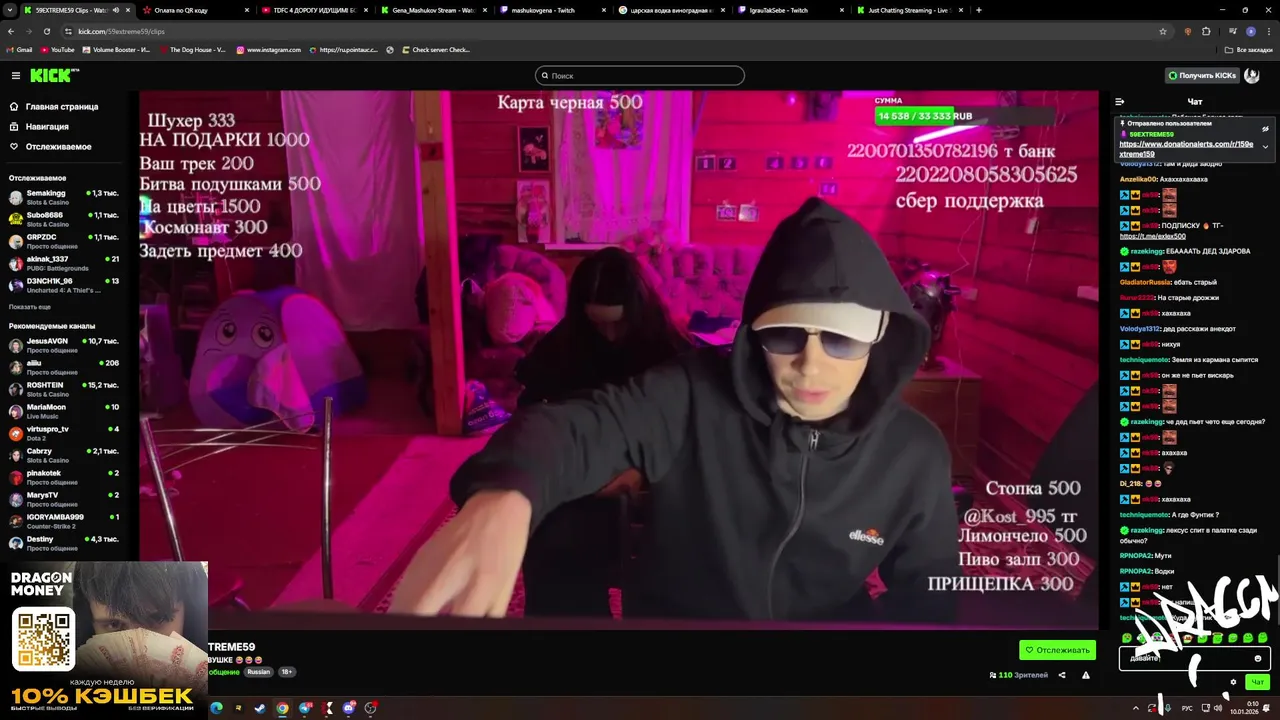Open Subo8686 channel in sidebar
The height and width of the screenshot is (720, 1280).
63,219
